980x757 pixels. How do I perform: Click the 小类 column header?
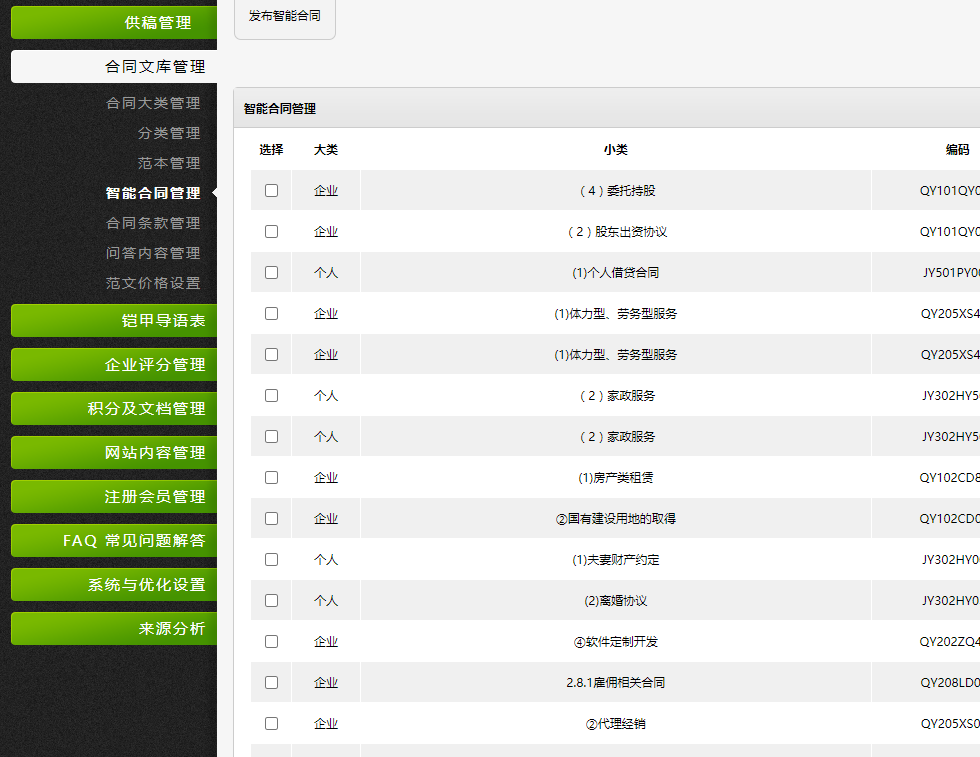click(x=616, y=149)
